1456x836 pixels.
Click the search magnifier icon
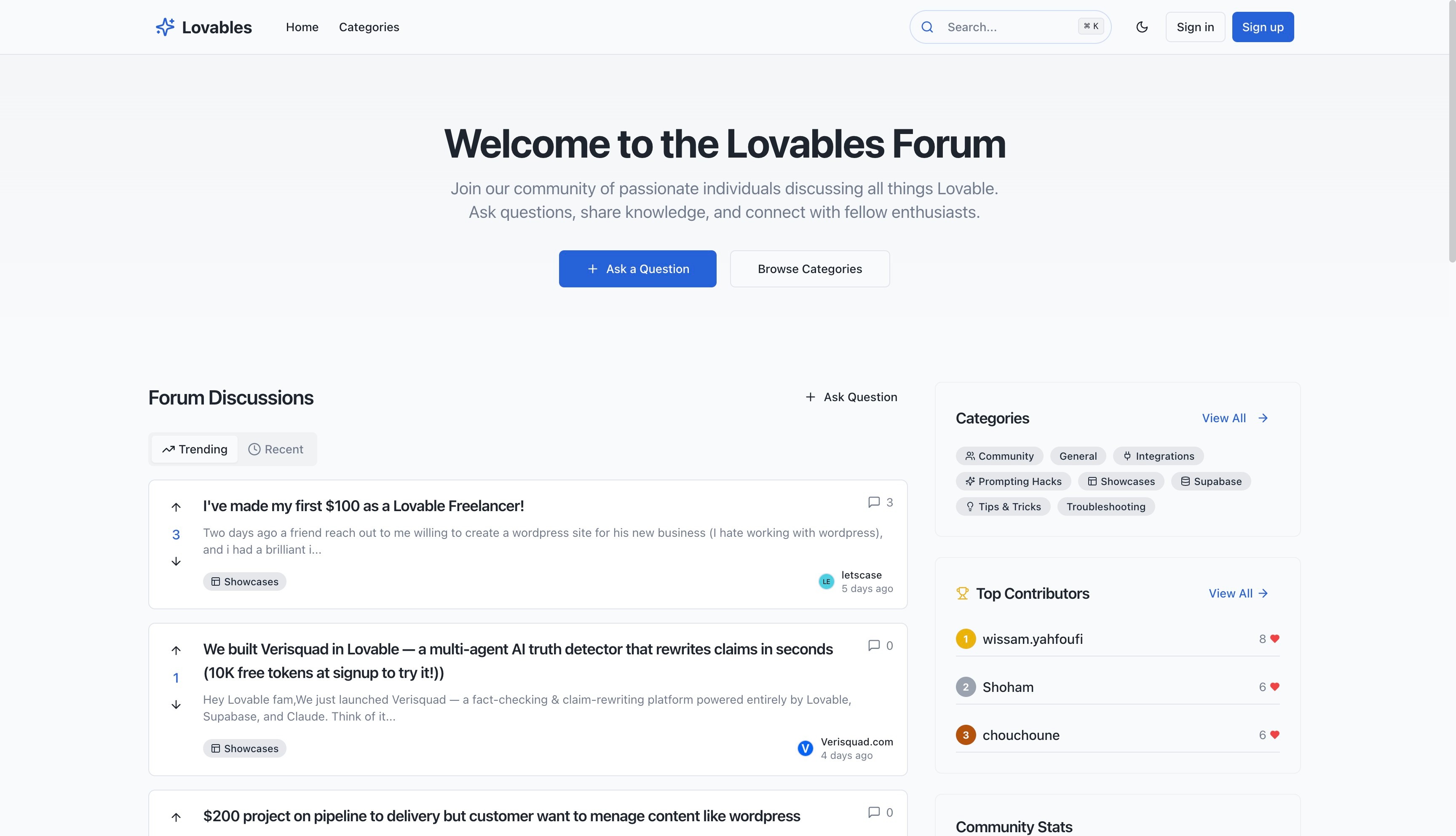pos(927,27)
